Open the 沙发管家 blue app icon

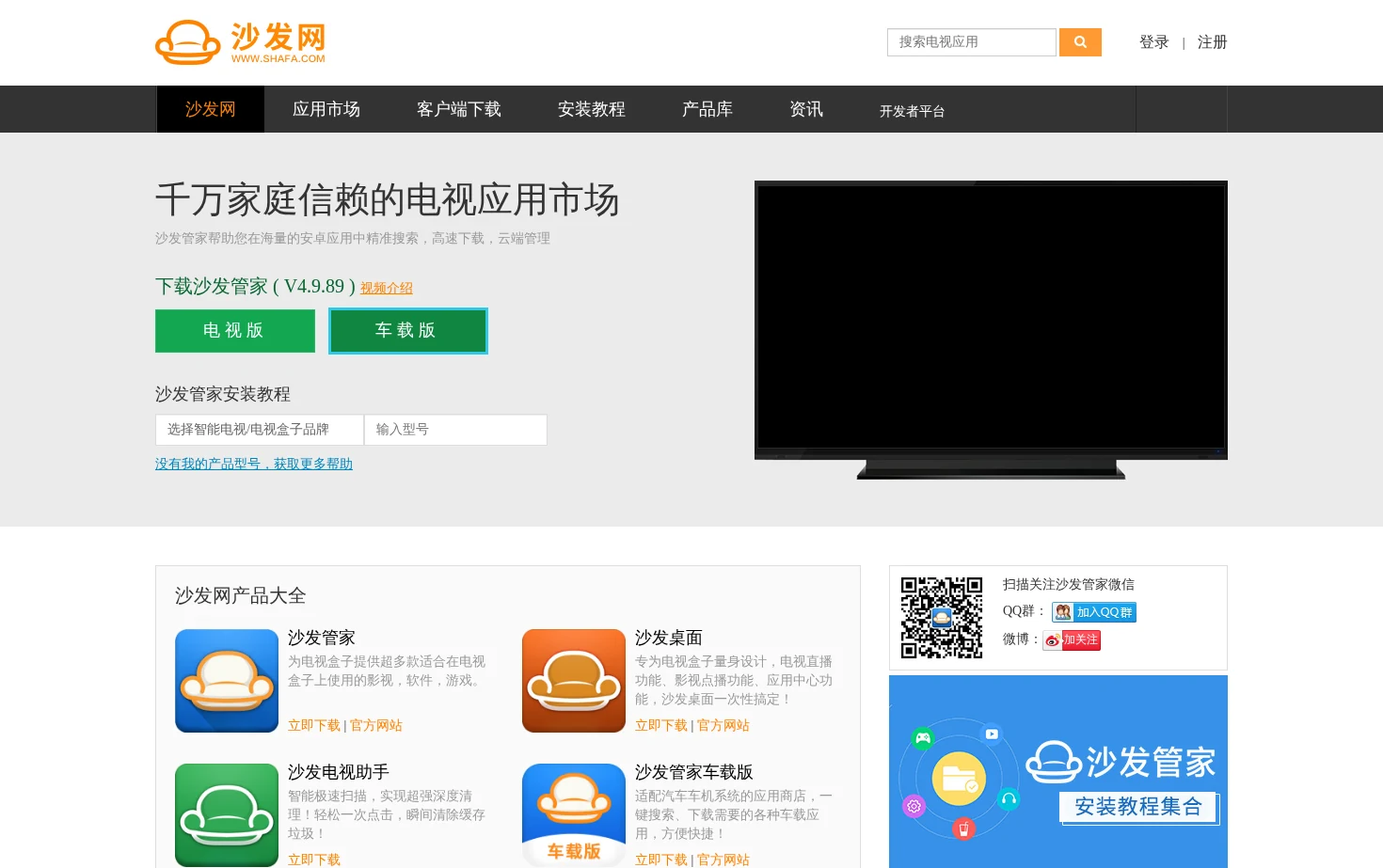(227, 681)
